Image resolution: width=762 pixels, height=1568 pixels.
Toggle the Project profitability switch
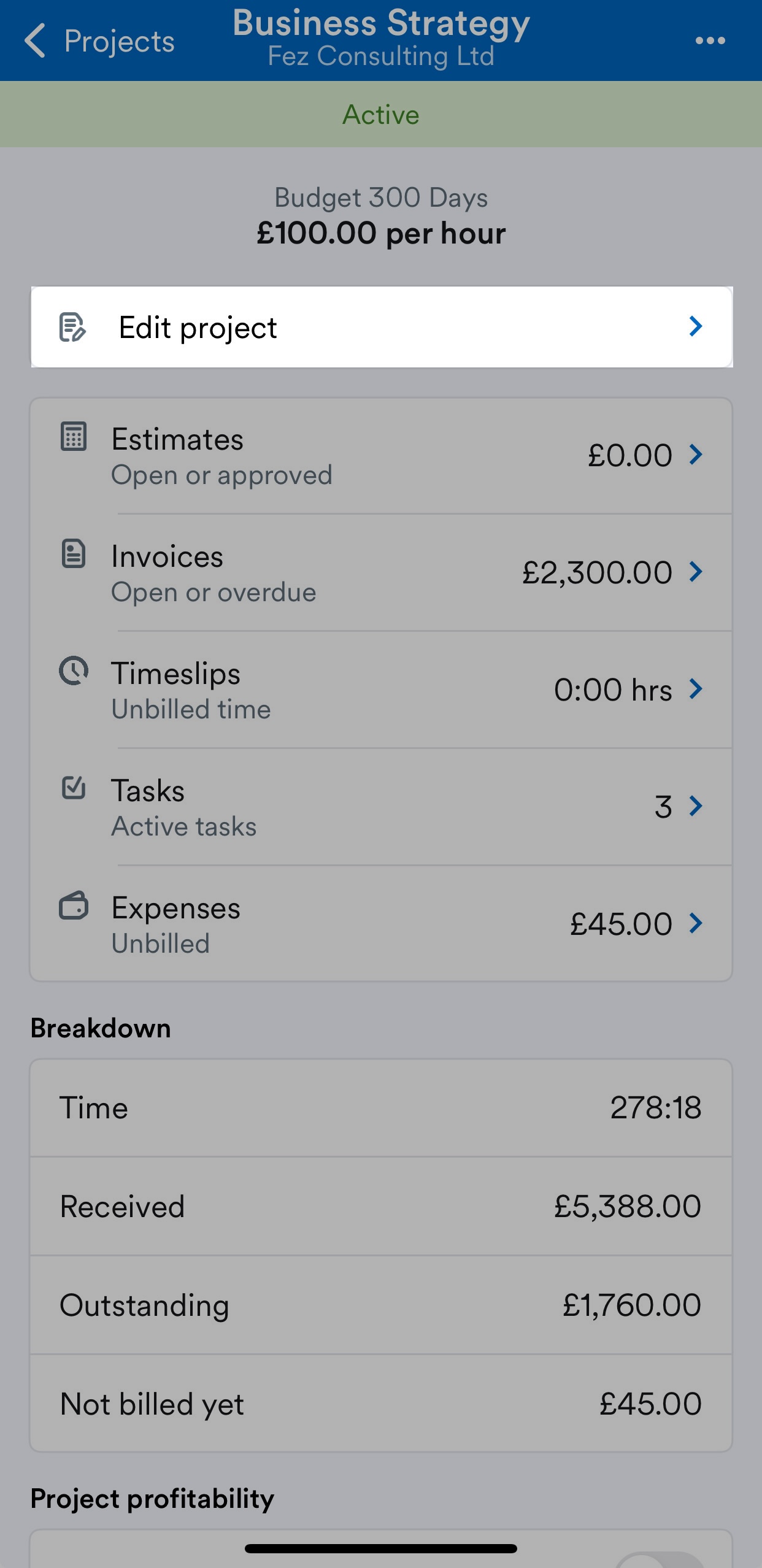(x=660, y=1559)
